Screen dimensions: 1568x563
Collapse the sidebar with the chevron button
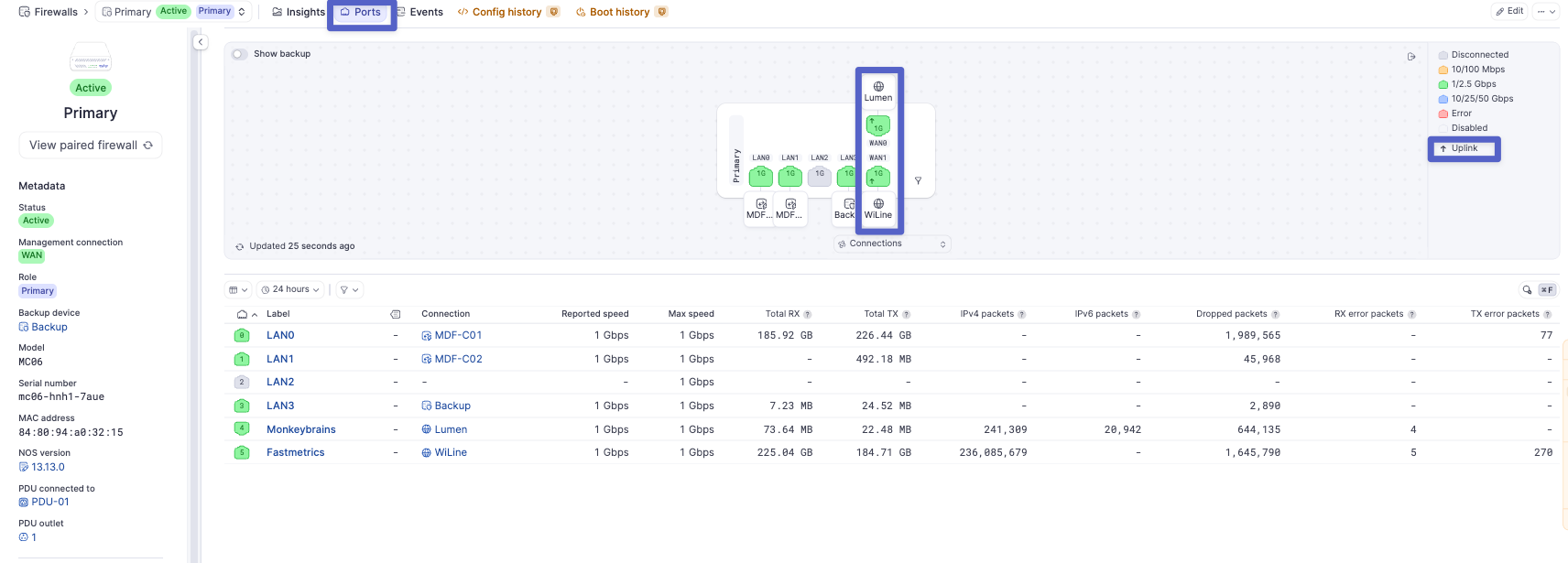pos(201,42)
